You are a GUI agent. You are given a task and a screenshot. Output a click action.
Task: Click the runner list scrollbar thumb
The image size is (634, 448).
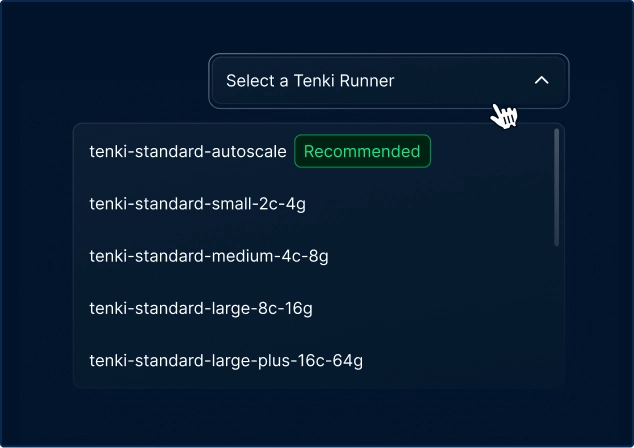coord(557,188)
